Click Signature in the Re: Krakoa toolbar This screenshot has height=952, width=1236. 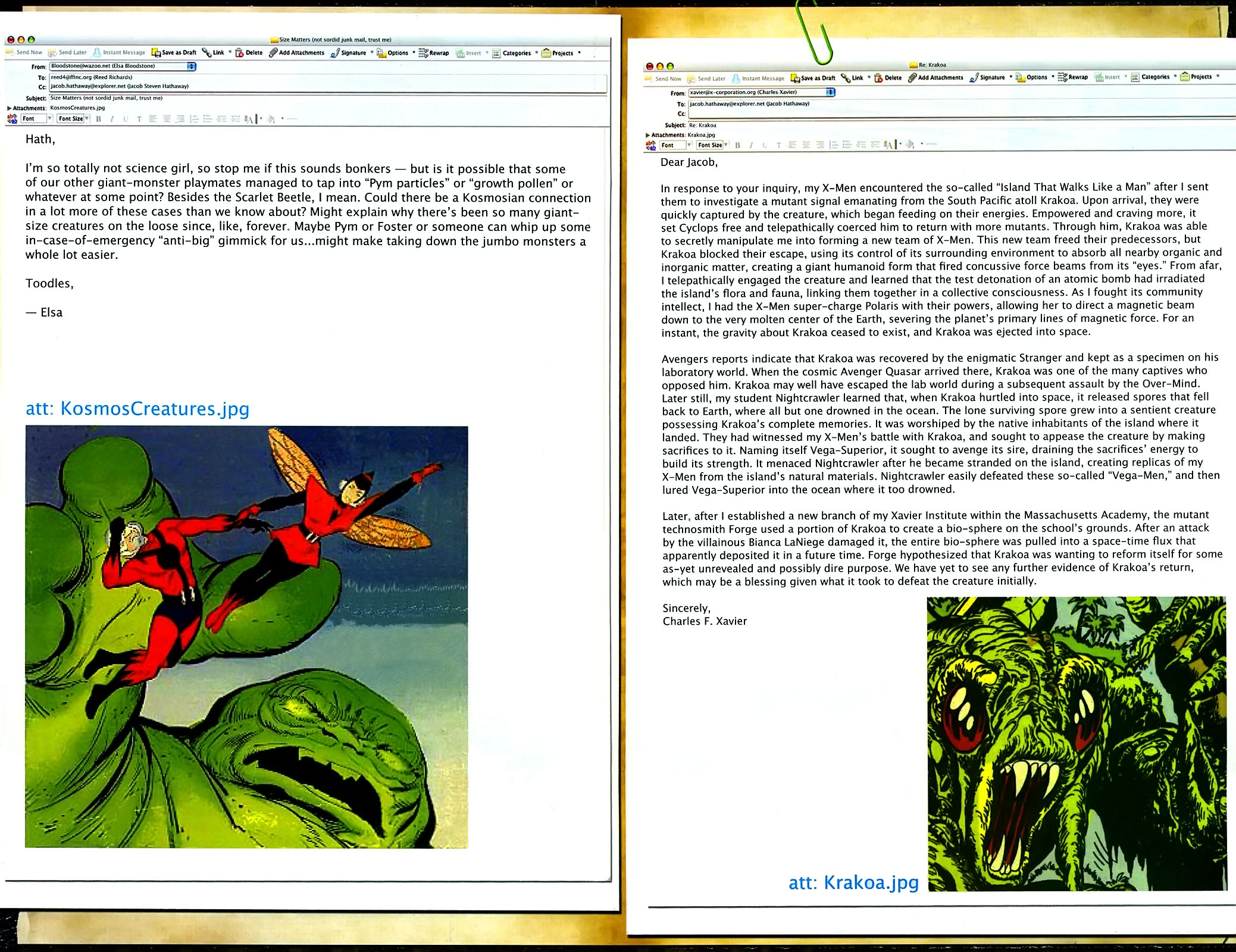(988, 77)
